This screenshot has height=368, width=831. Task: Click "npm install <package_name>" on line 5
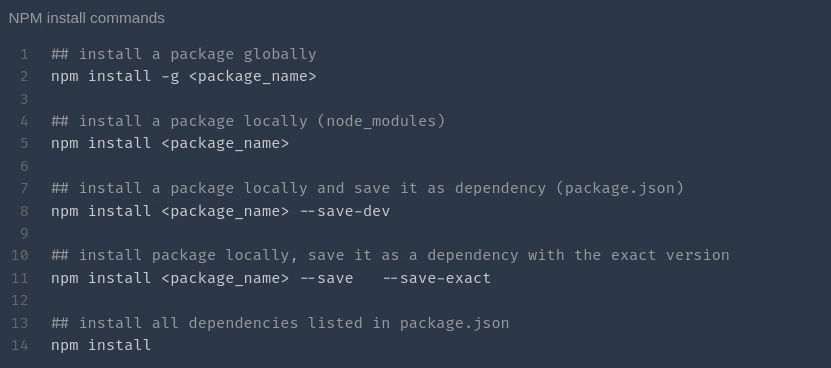pyautogui.click(x=170, y=143)
